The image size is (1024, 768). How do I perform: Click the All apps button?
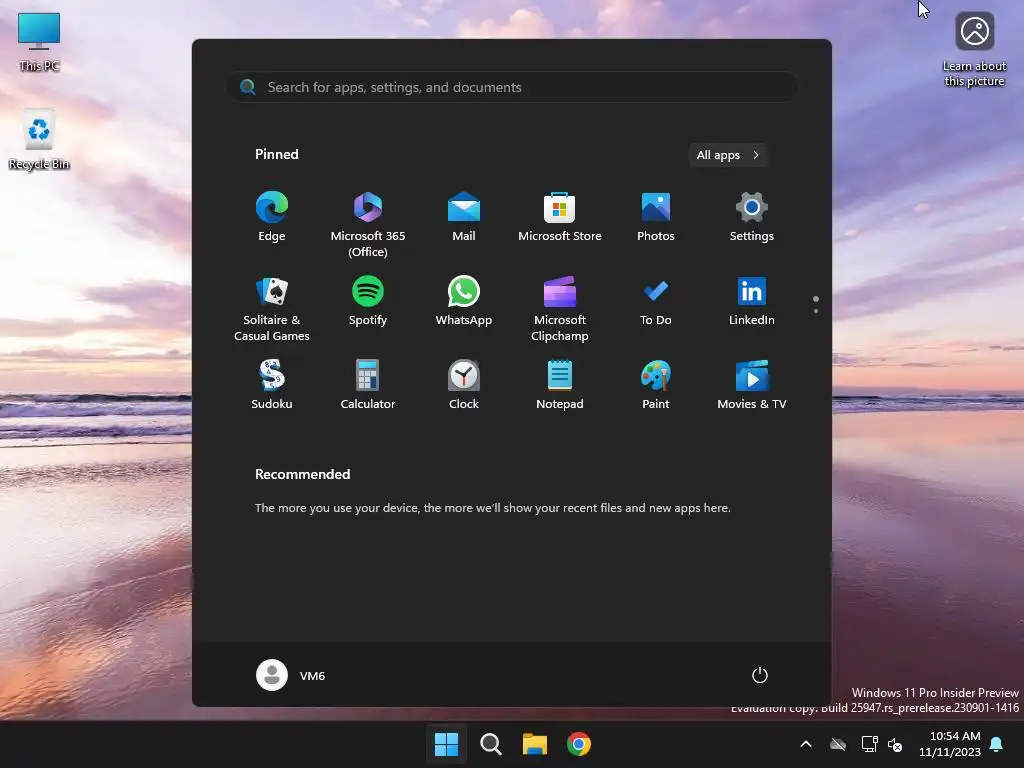(728, 155)
